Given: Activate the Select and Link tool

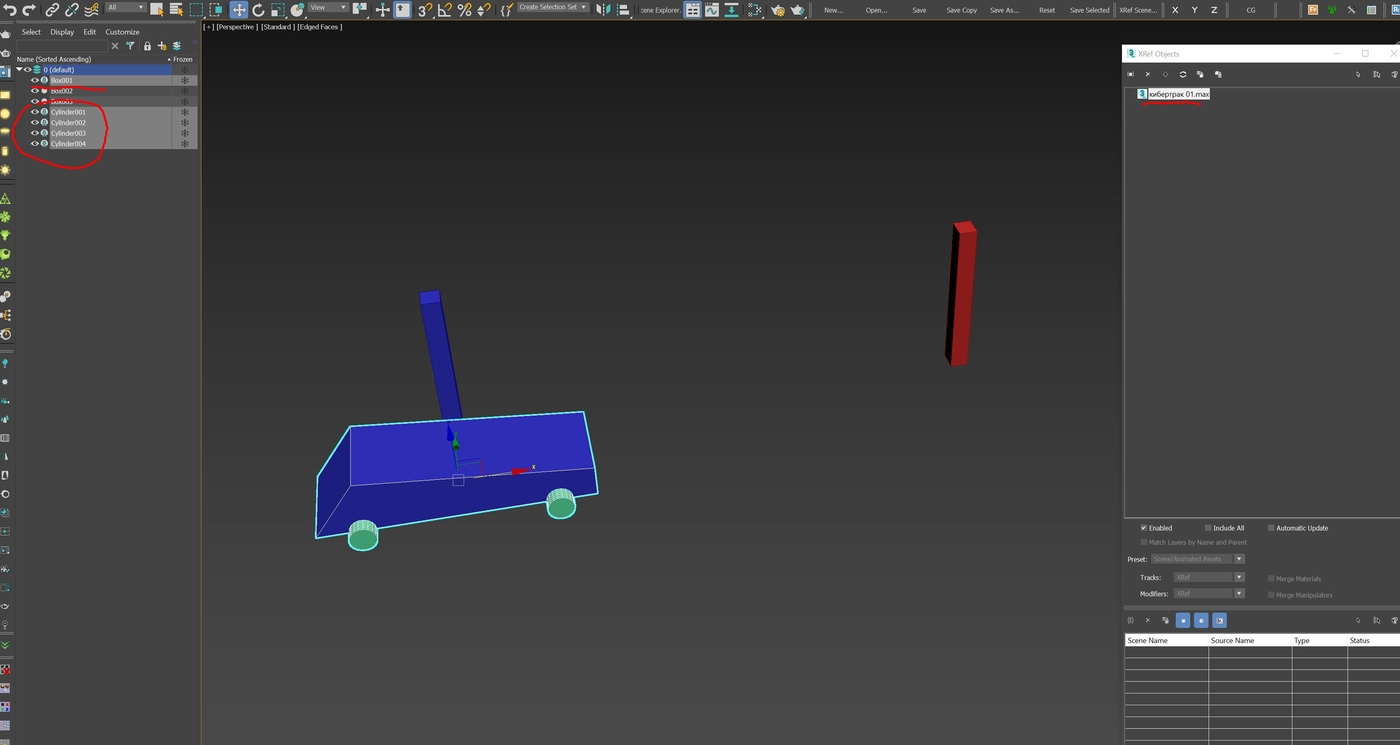Looking at the screenshot, I should click(x=52, y=9).
